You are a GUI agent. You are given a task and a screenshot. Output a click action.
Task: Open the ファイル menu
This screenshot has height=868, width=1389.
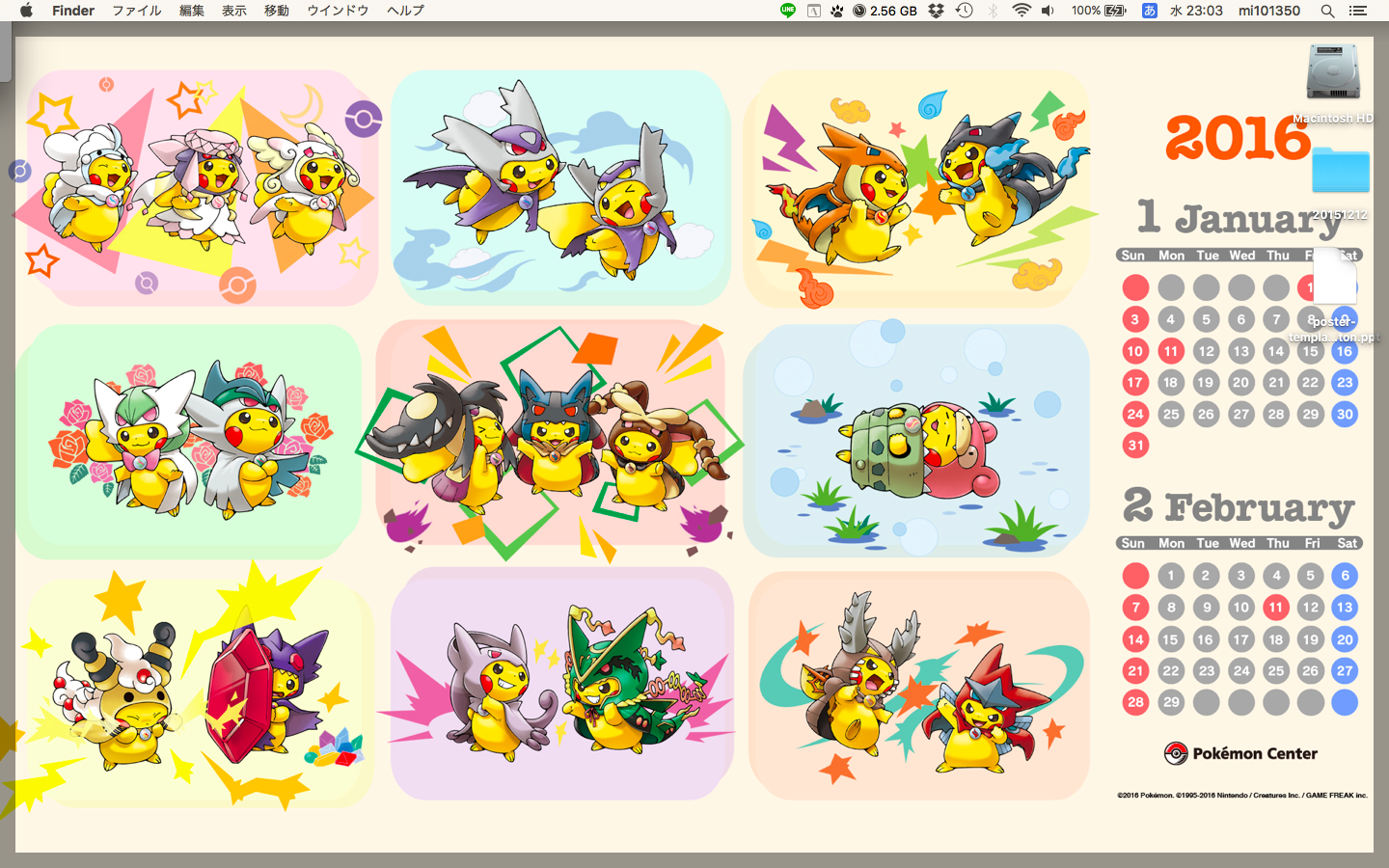click(137, 11)
